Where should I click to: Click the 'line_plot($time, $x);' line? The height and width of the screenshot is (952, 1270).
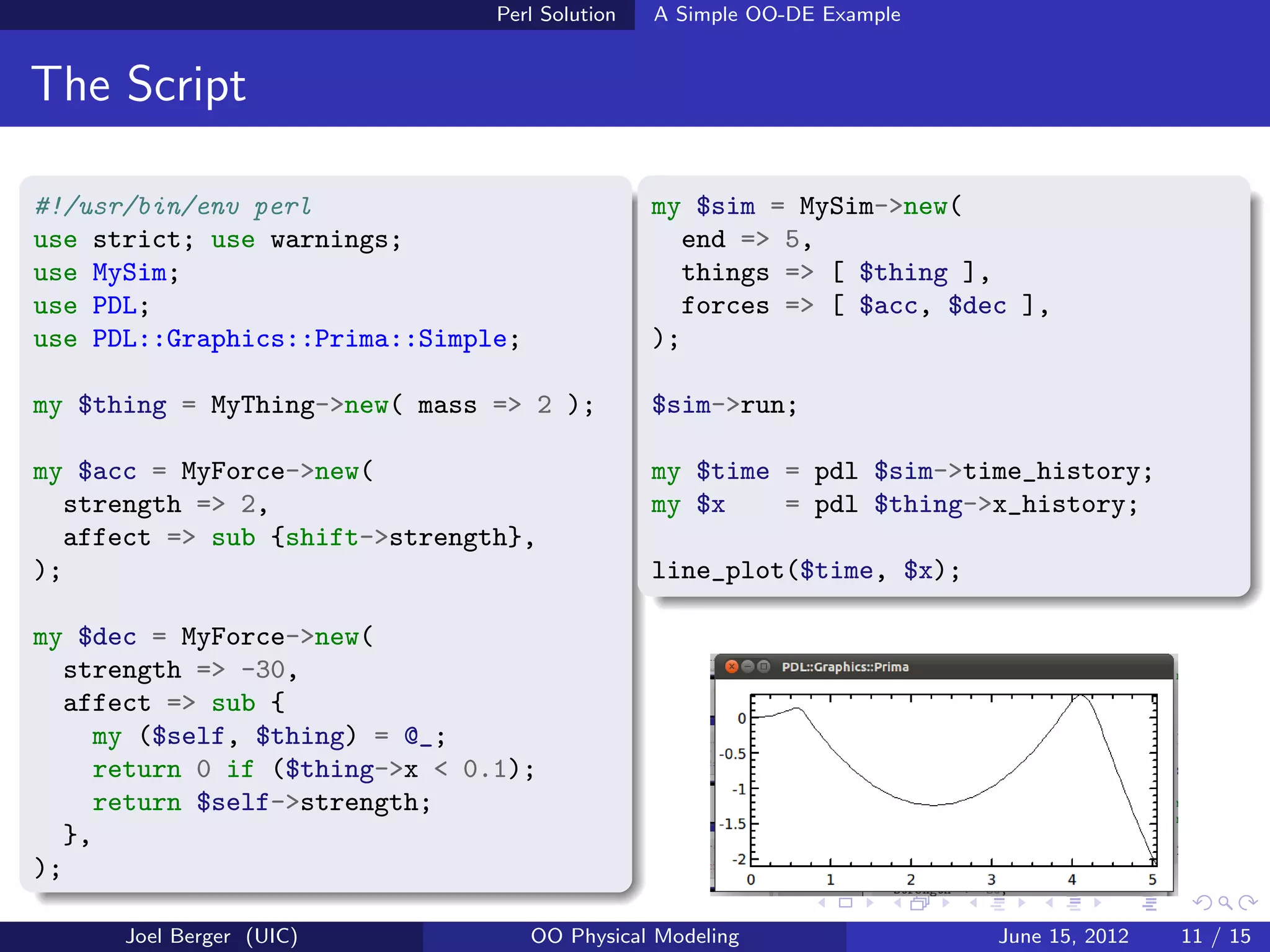[806, 571]
